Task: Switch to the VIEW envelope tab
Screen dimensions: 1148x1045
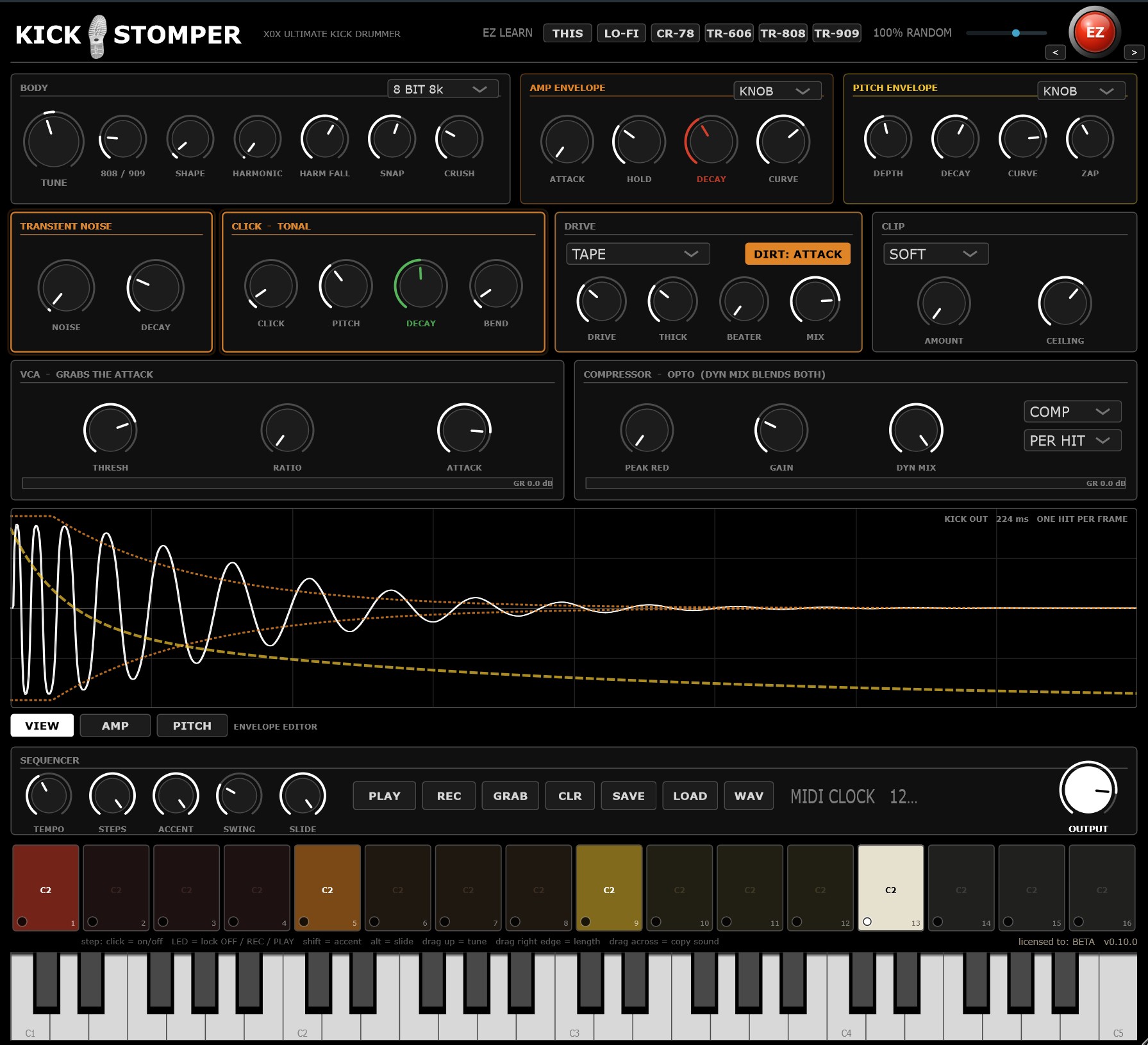Action: tap(42, 726)
